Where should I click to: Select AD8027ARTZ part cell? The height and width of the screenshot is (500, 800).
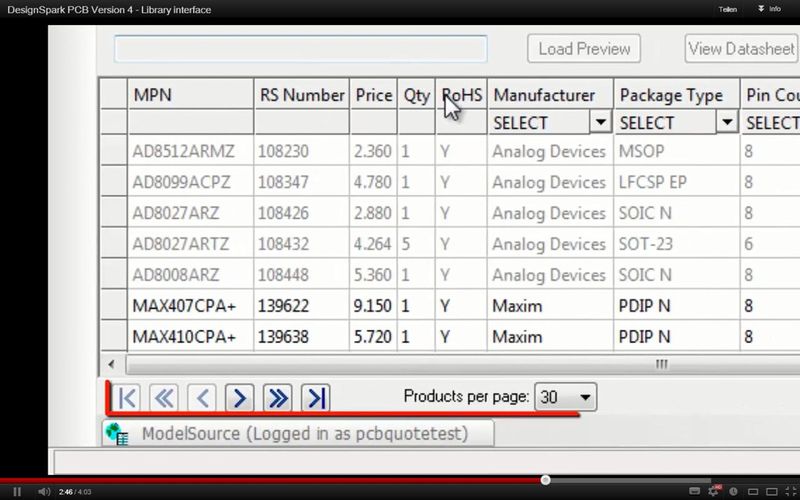(190, 243)
